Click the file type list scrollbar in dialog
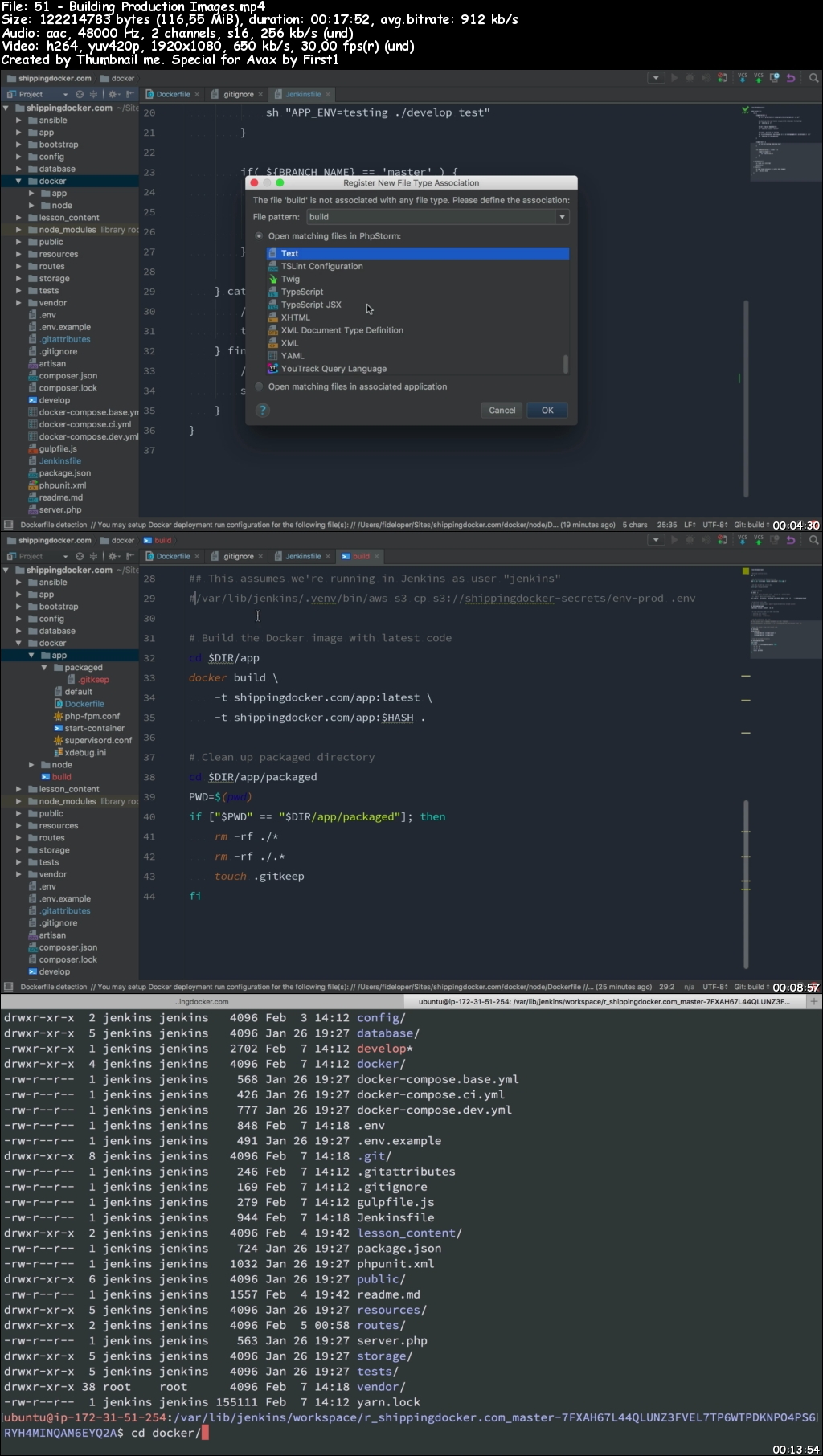The image size is (823, 1456). pos(566,364)
